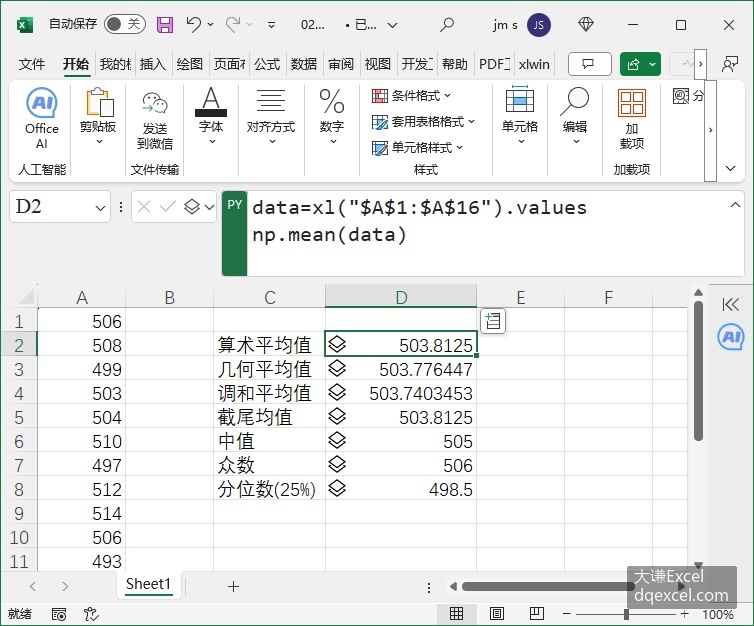This screenshot has height=626, width=754.
Task: Click the 100% zoom level
Action: coord(718,614)
